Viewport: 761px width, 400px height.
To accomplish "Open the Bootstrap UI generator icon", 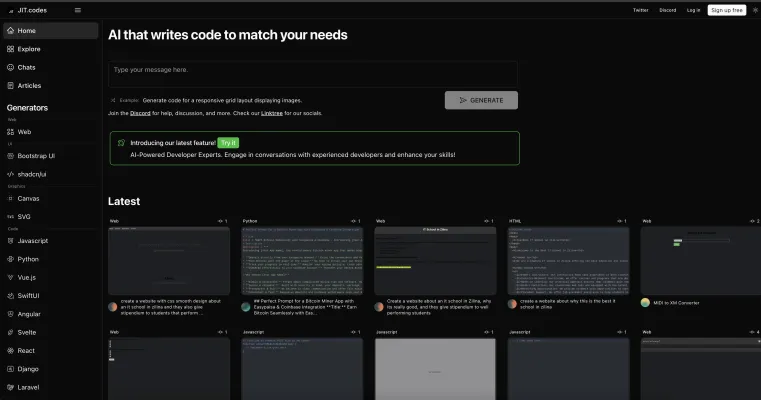I will click(10, 156).
